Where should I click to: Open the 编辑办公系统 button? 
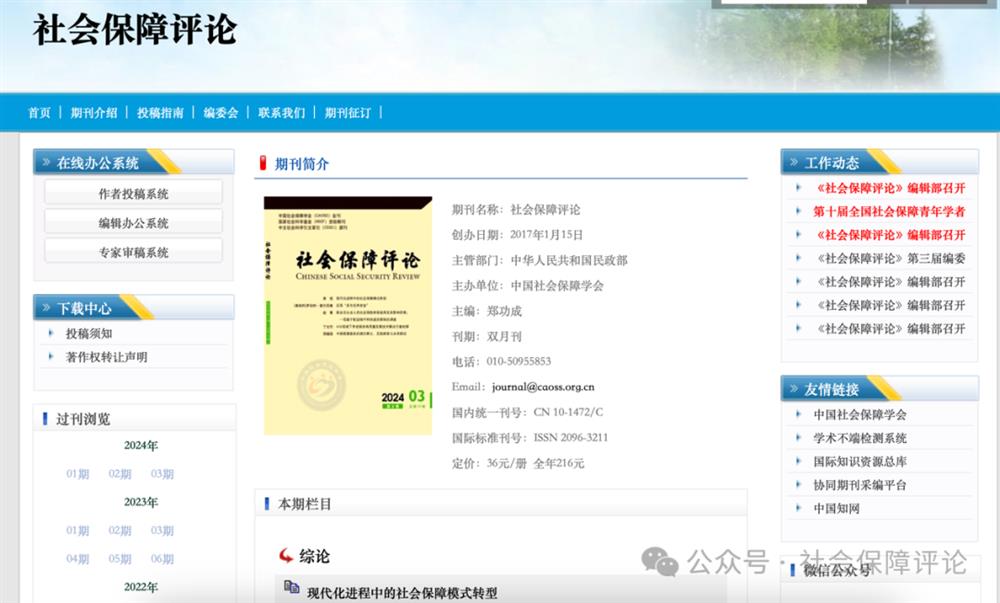[133, 223]
